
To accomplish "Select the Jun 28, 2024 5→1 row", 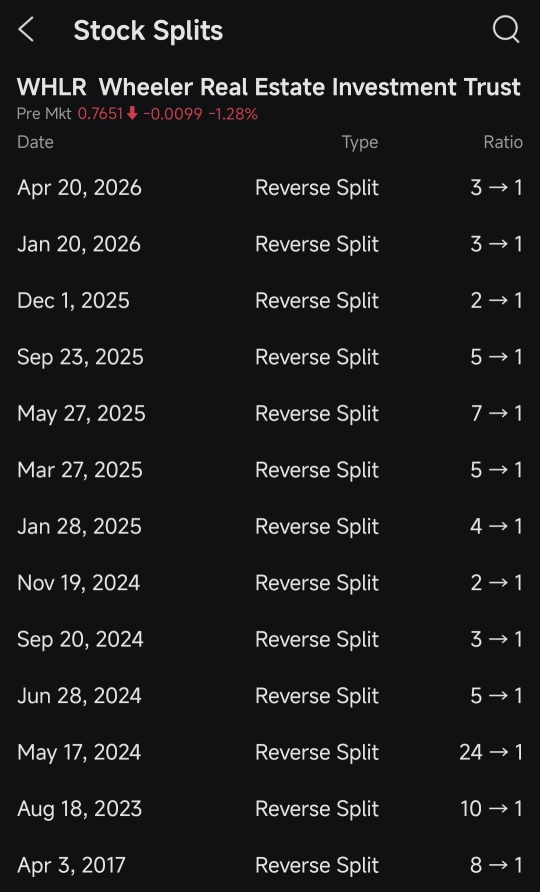I will tap(270, 695).
